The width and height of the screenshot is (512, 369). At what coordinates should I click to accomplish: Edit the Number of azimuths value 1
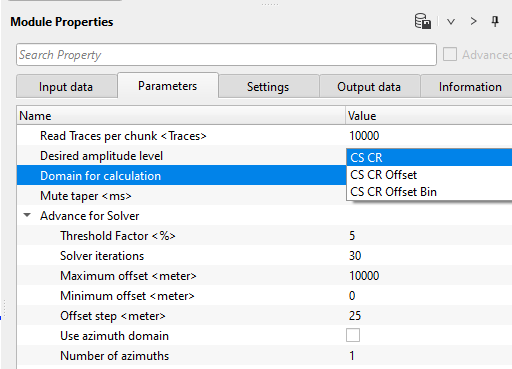352,356
